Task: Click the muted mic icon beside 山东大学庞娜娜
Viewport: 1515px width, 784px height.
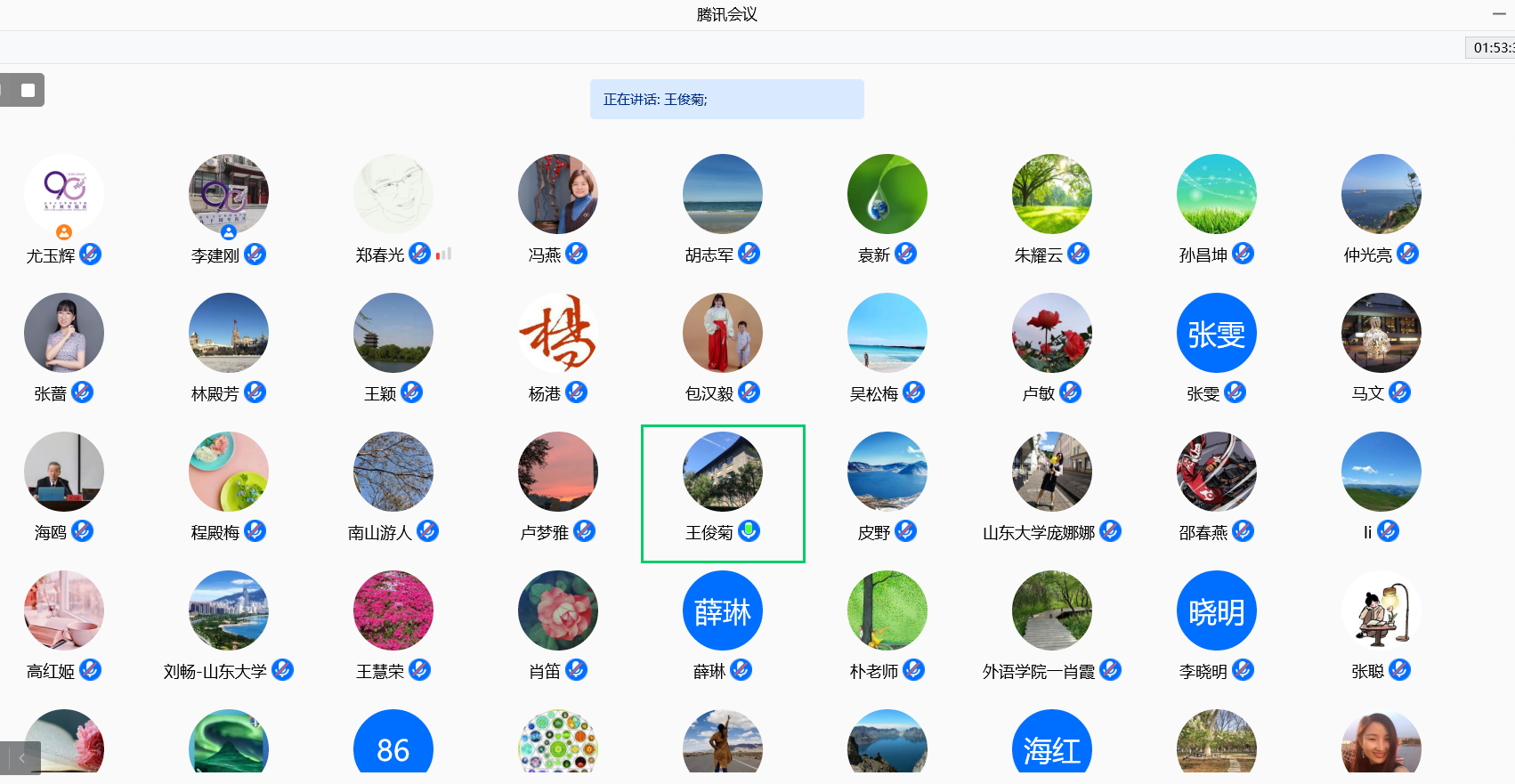Action: (x=1110, y=531)
